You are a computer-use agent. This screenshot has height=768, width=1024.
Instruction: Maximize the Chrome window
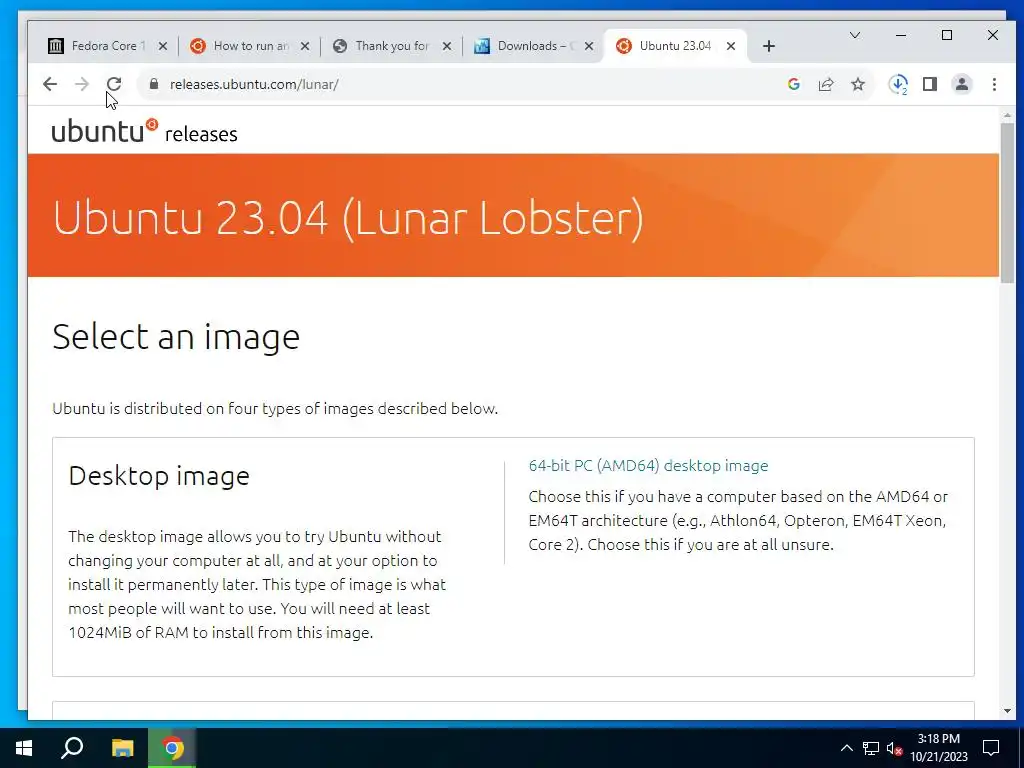click(x=947, y=35)
